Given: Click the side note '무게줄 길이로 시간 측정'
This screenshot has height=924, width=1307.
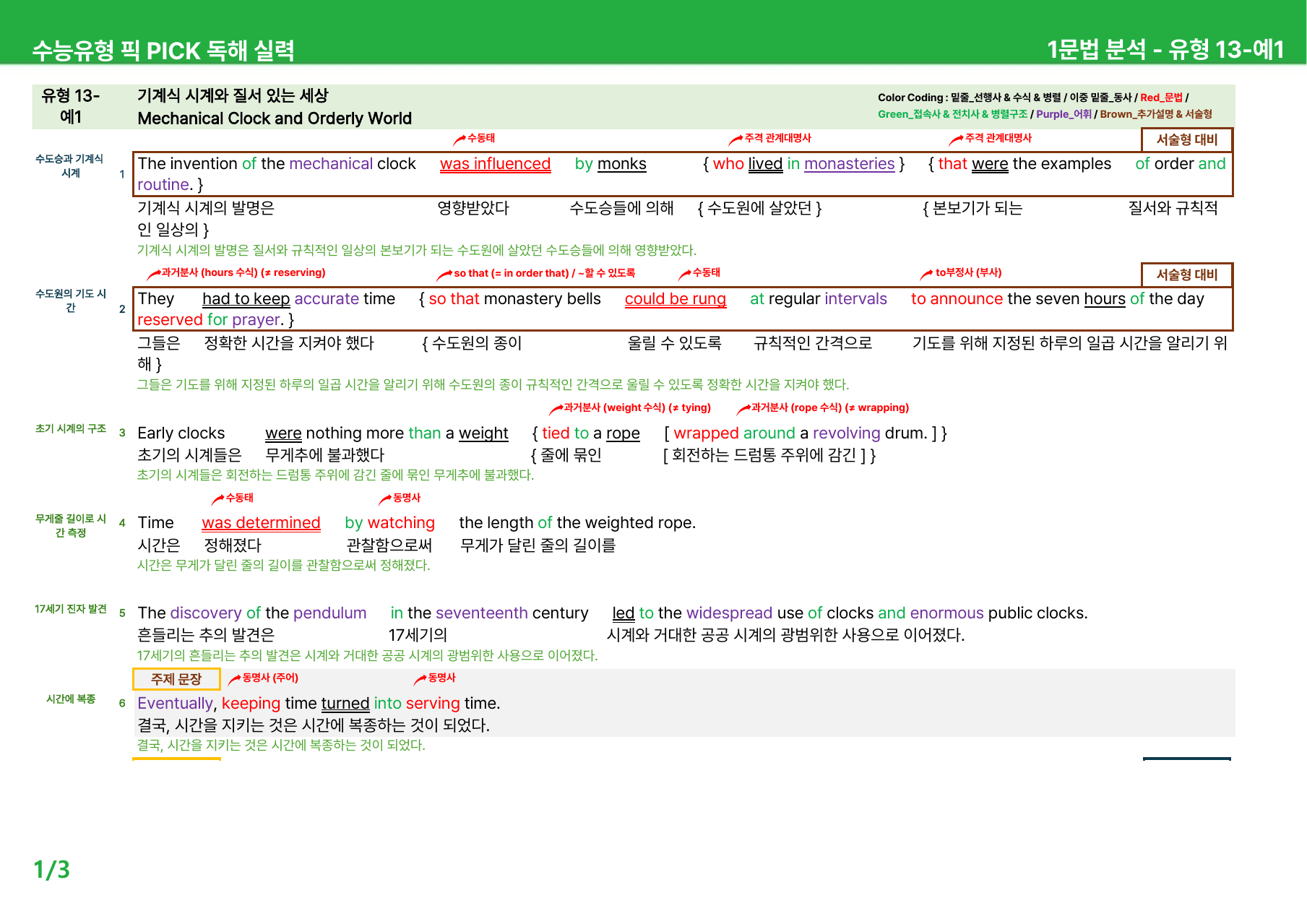Looking at the screenshot, I should click(70, 525).
